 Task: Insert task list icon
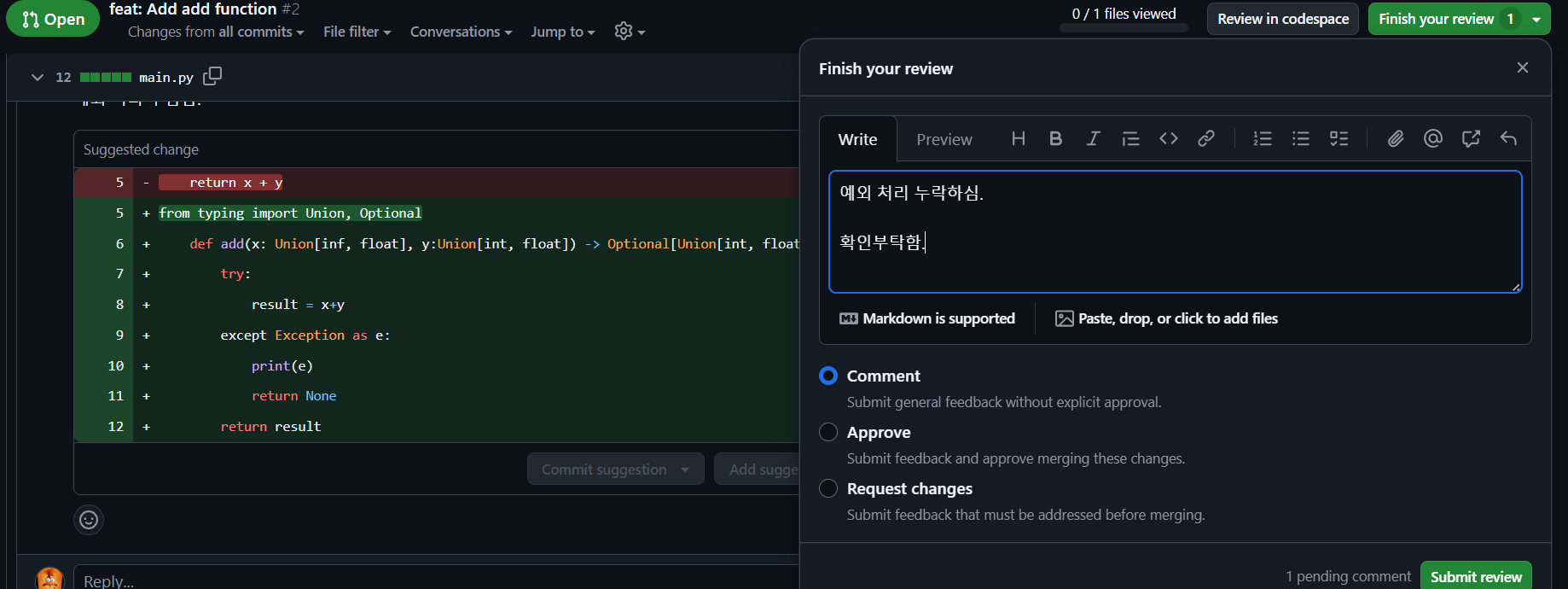coord(1339,138)
